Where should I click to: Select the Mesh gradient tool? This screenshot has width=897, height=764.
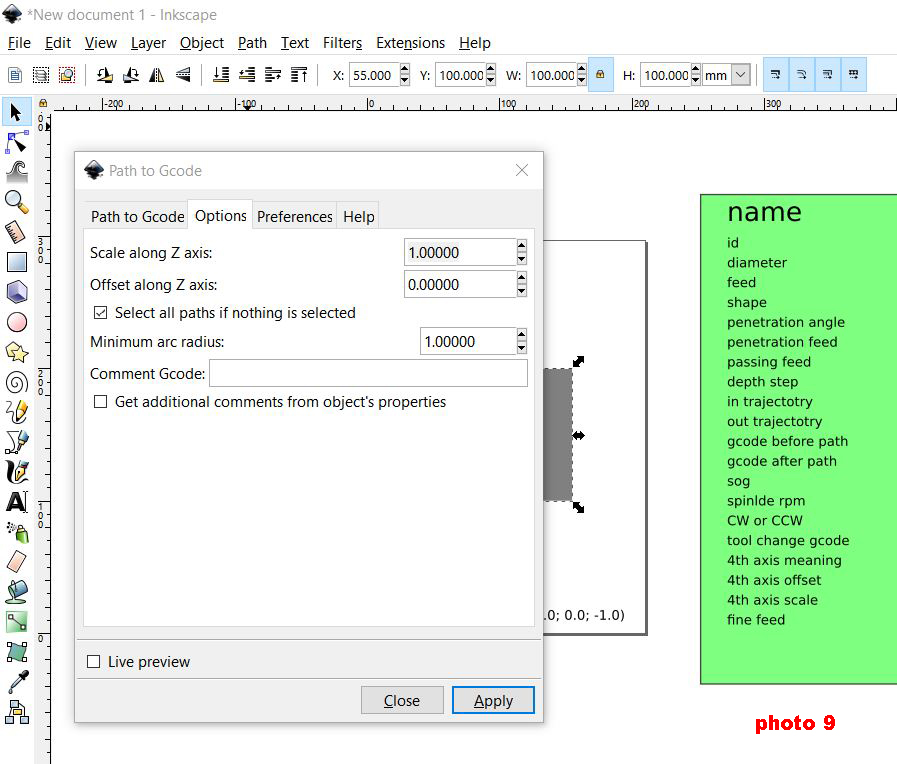[16, 652]
